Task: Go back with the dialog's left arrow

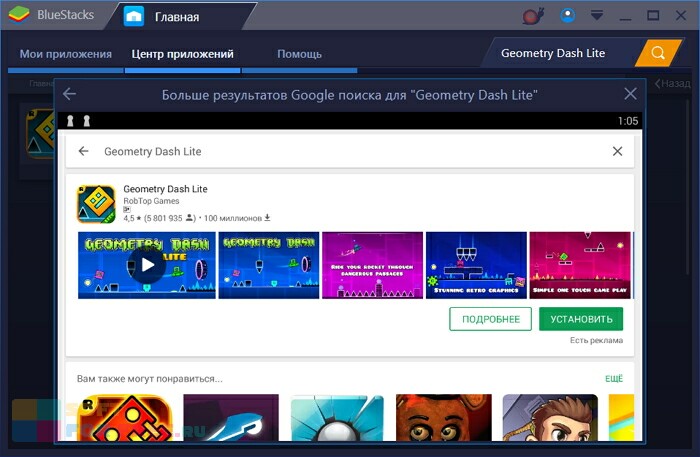Action: [x=69, y=94]
